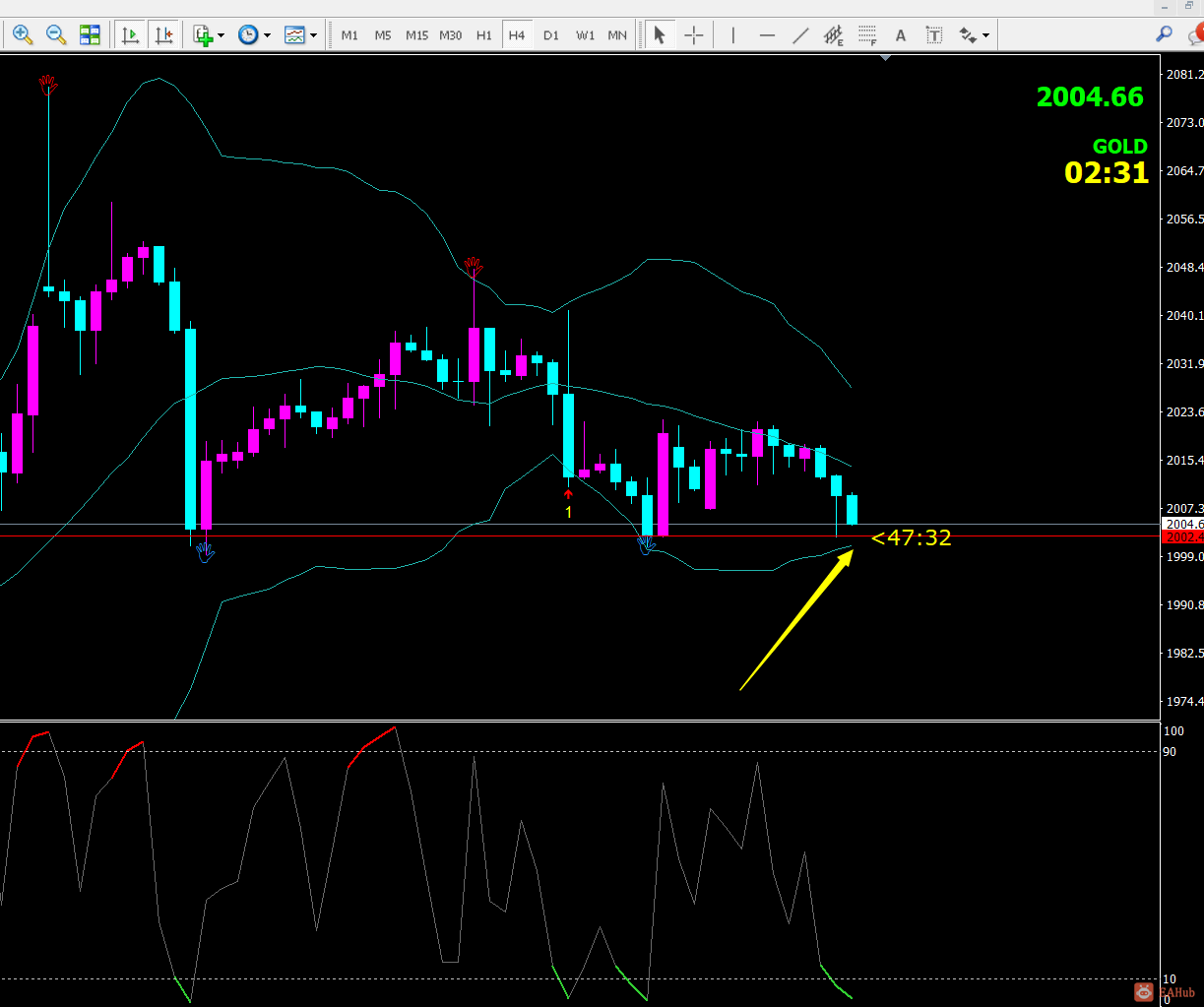
Task: Expand the indicators dropdown arrow
Action: coord(222,35)
